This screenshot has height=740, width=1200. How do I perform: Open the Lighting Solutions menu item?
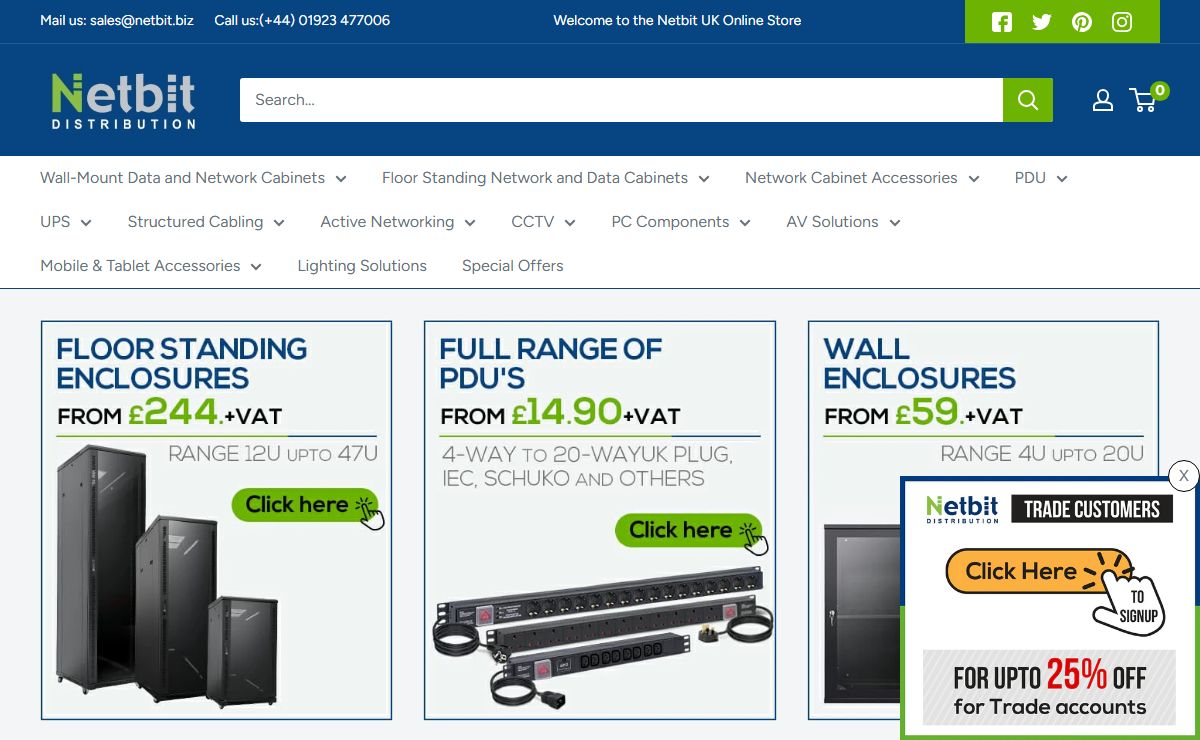point(362,266)
